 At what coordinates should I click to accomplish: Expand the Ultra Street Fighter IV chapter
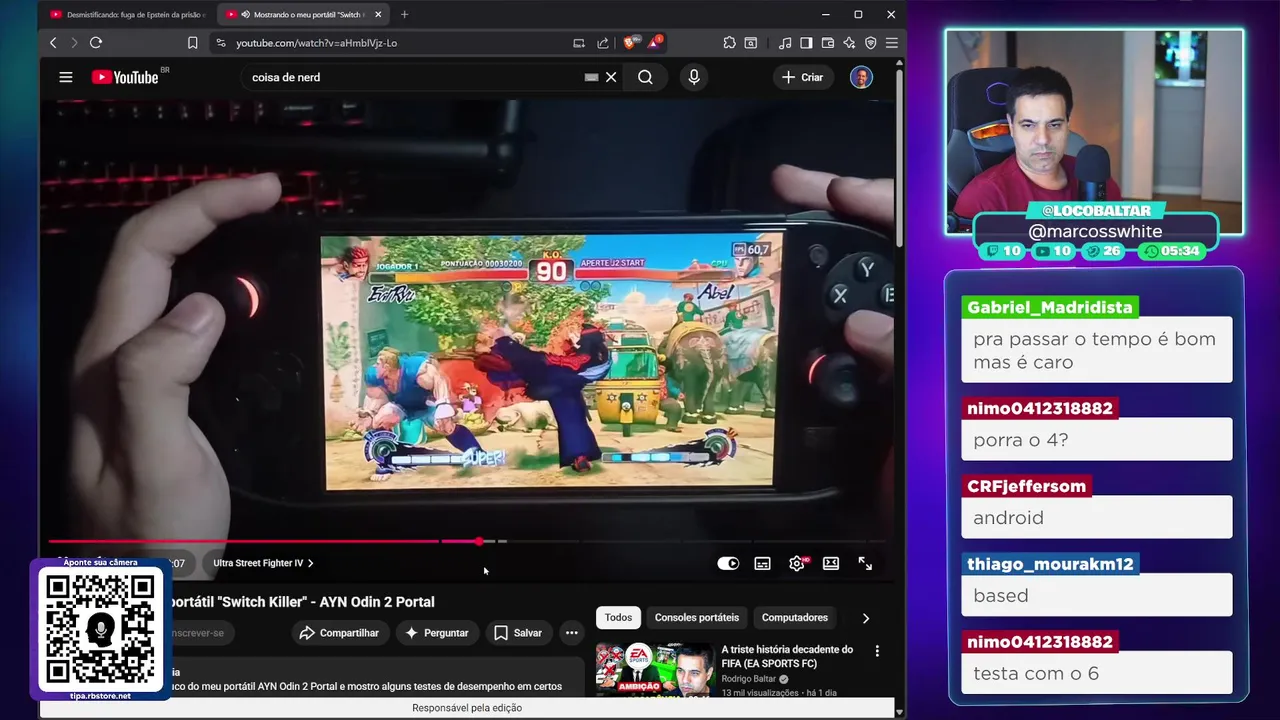click(263, 563)
